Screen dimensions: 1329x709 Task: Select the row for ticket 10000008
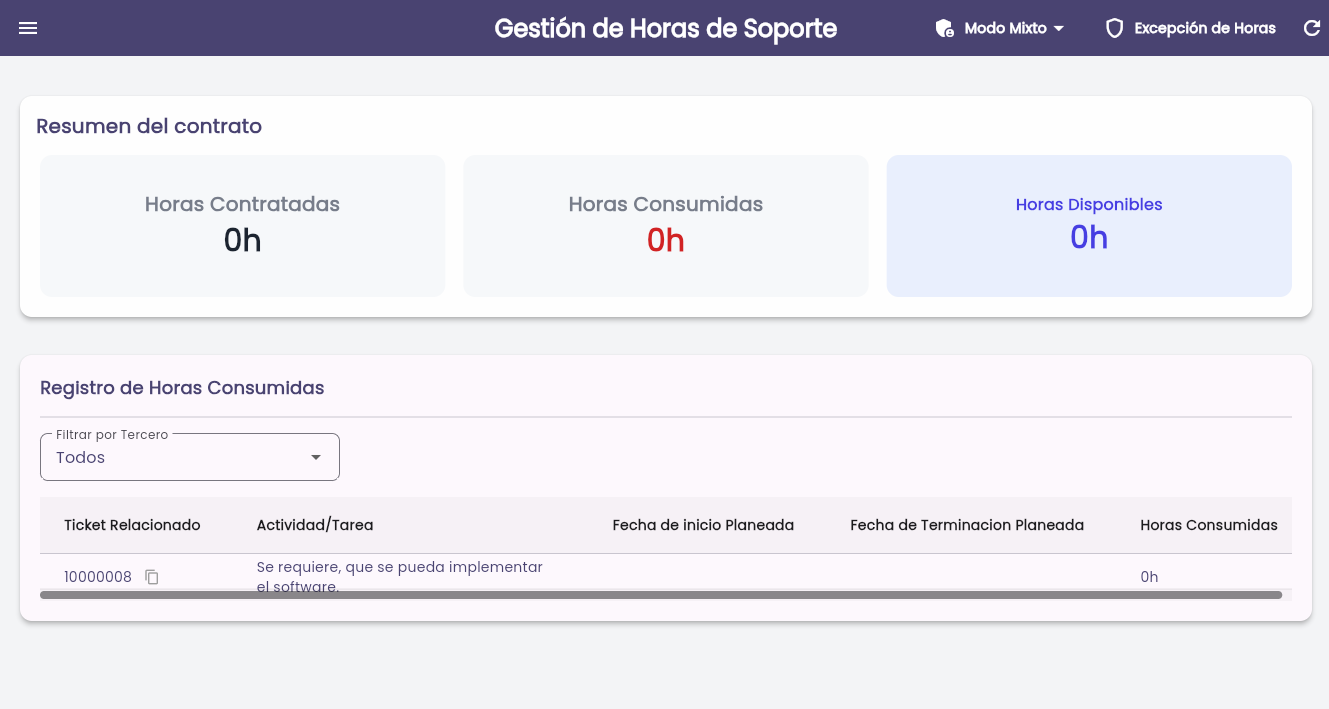tap(666, 577)
